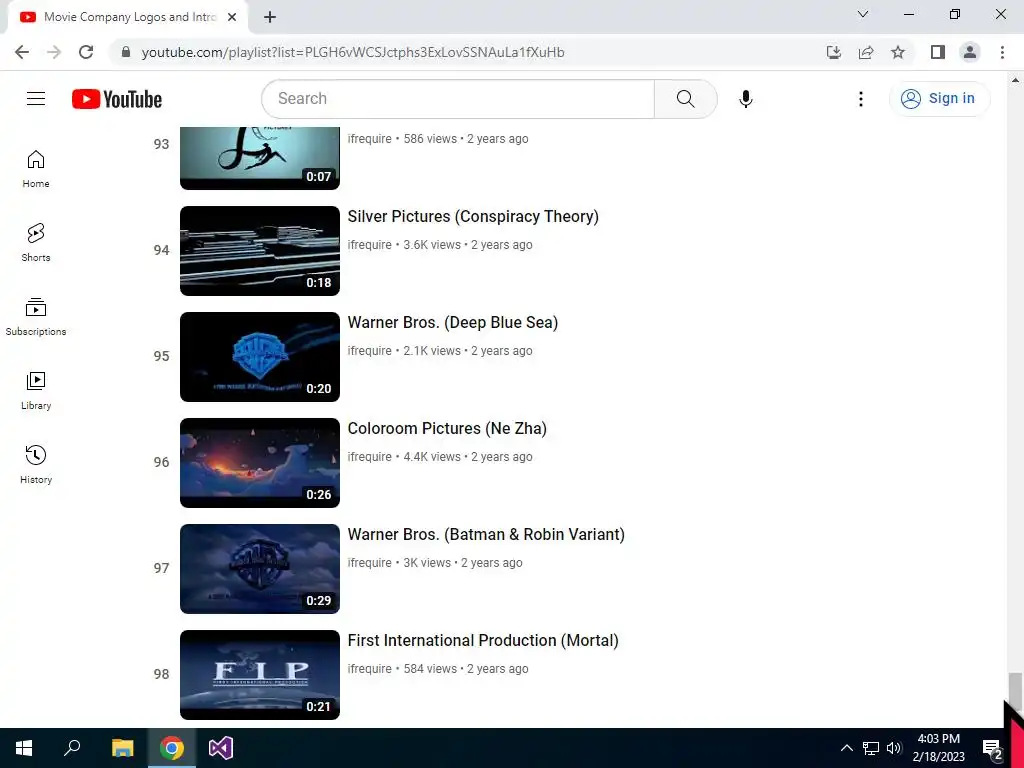Show hidden tray icons chevron
Screen dimensions: 1024x768
846,748
